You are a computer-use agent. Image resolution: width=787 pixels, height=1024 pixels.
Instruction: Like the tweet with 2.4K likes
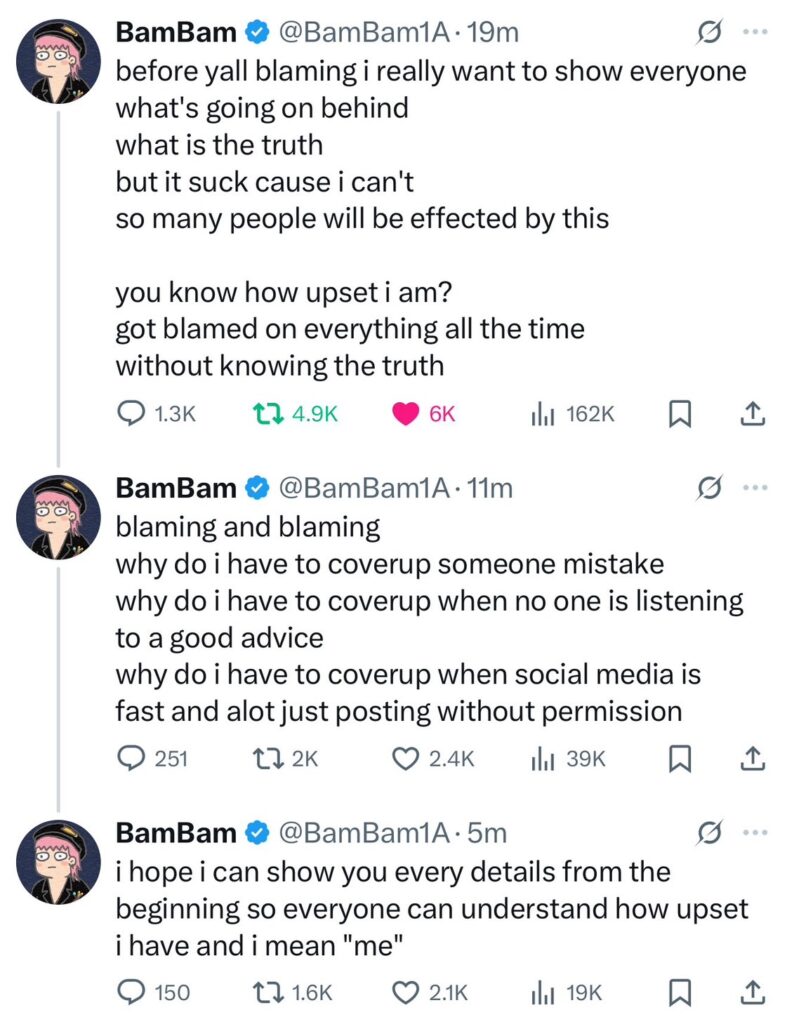(404, 759)
